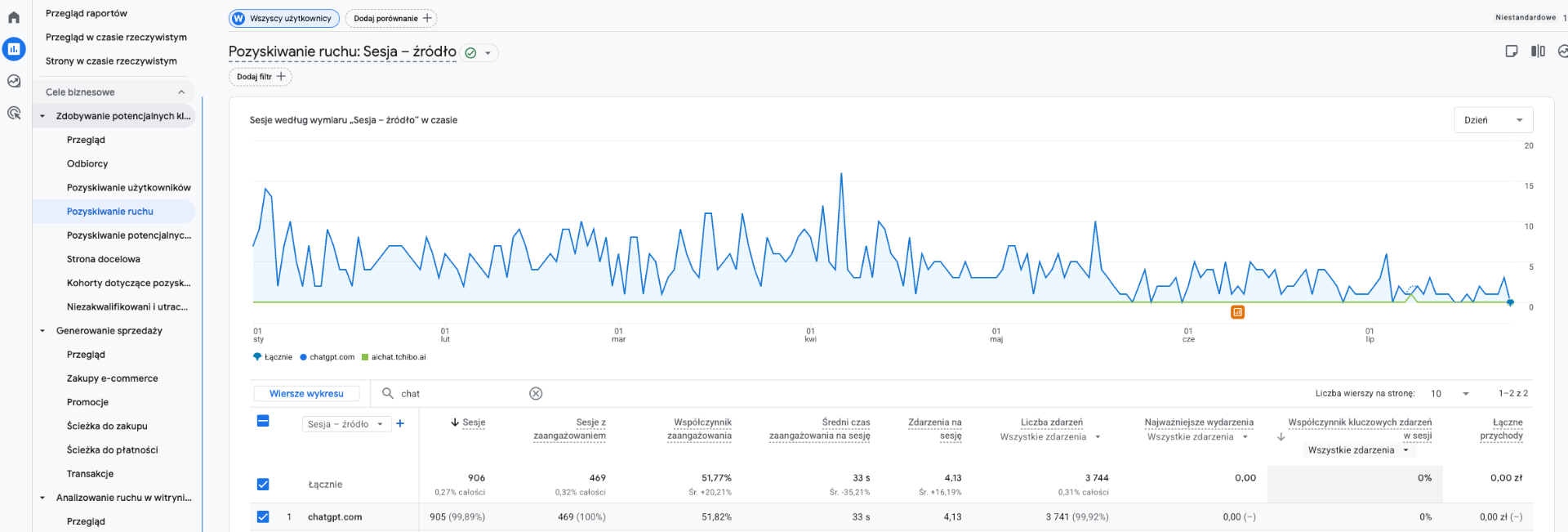Open the Explore icon in the left rail
The image size is (1568, 532).
pyautogui.click(x=14, y=81)
